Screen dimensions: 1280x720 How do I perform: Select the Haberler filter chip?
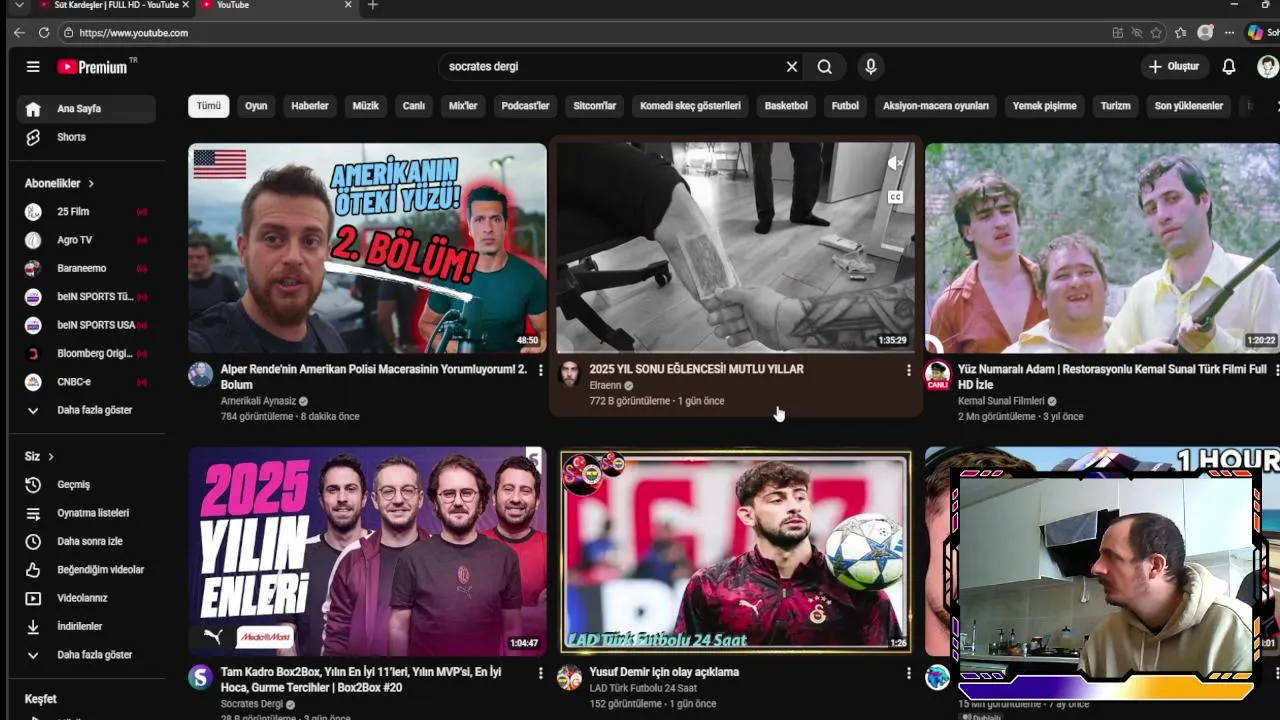(x=310, y=106)
